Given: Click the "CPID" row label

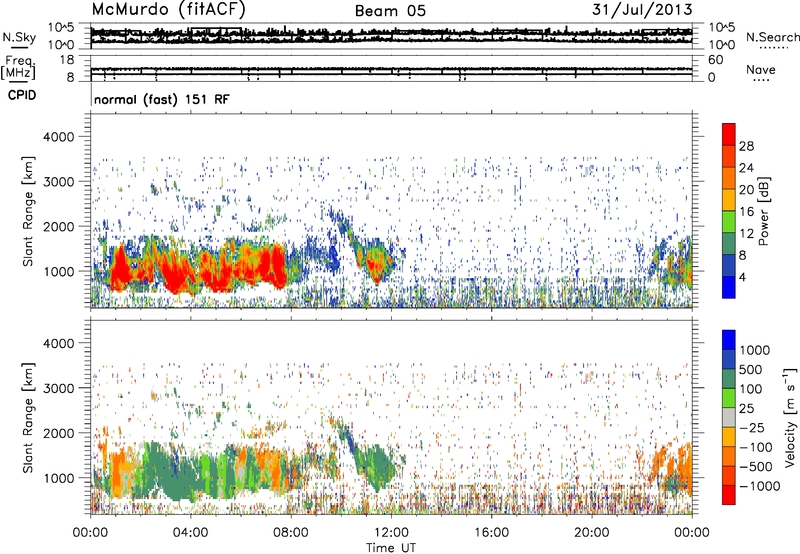Looking at the screenshot, I should point(22,95).
